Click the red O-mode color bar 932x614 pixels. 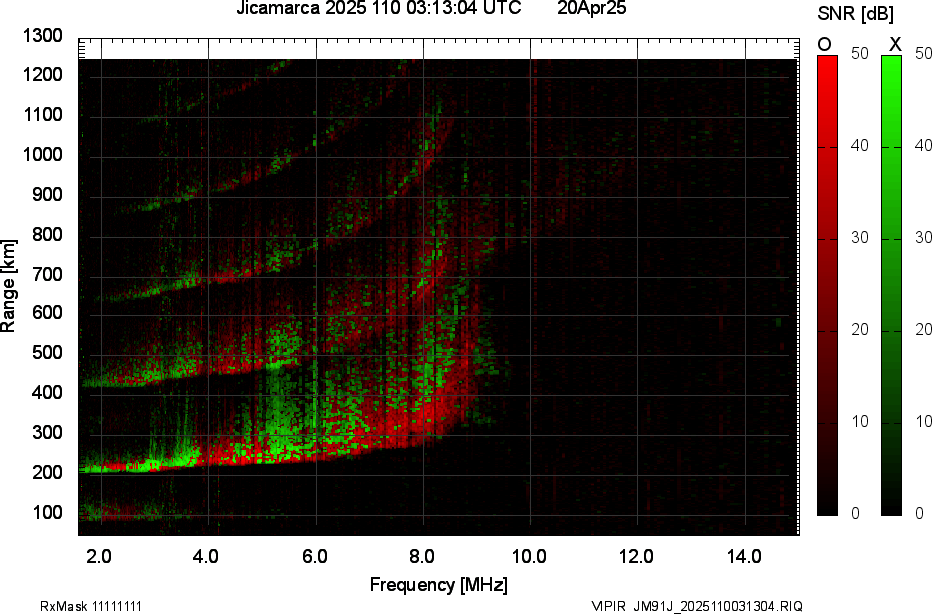[827, 285]
